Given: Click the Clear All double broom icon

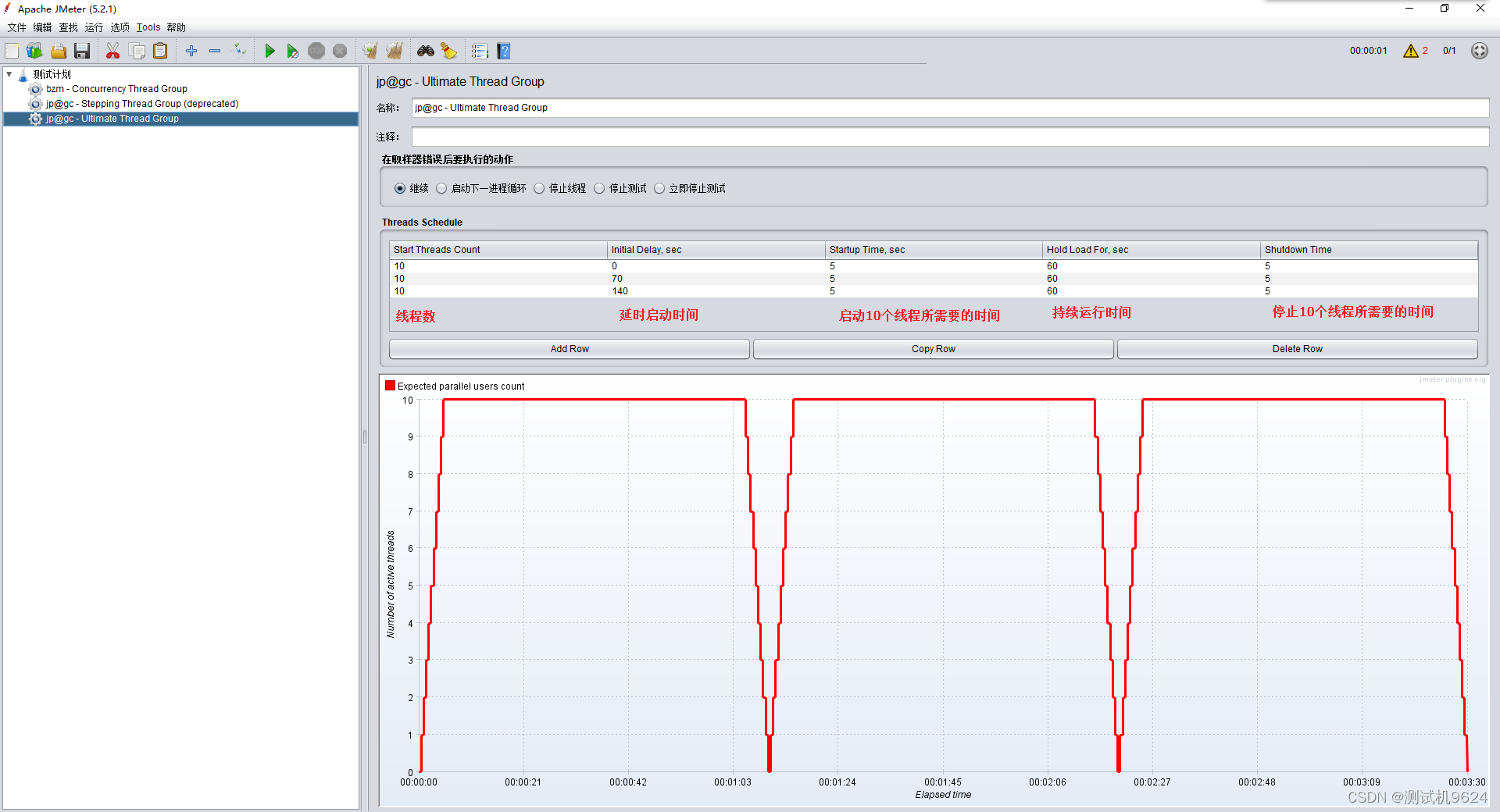Looking at the screenshot, I should tap(395, 51).
